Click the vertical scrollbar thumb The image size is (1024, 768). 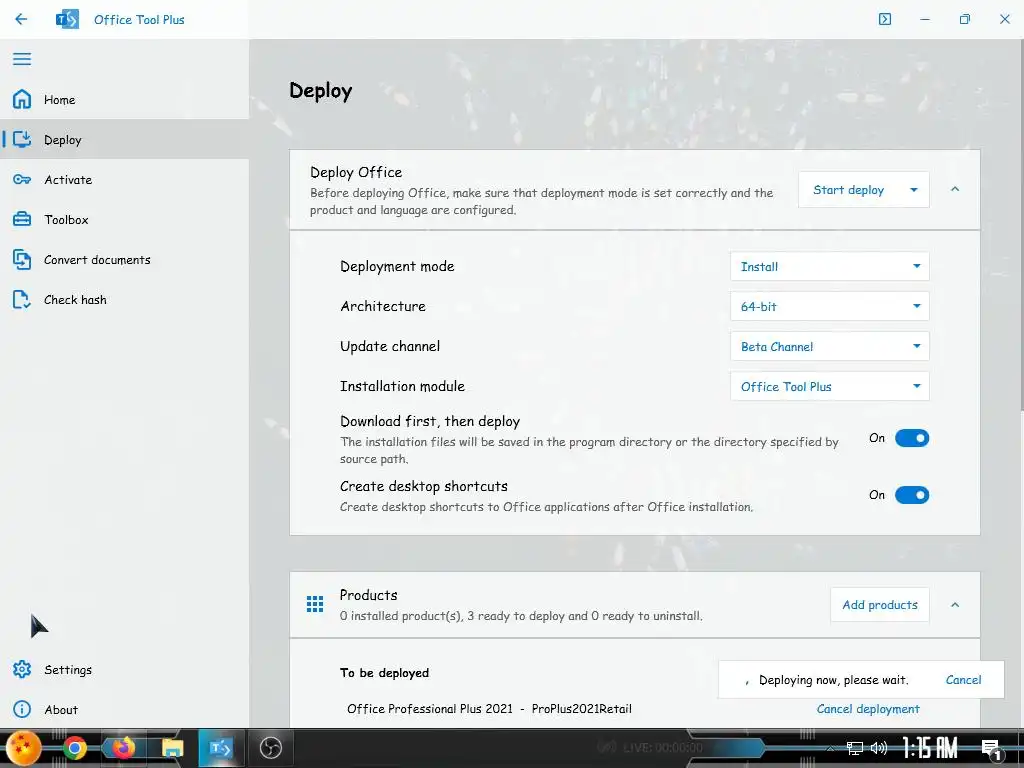point(1021,225)
